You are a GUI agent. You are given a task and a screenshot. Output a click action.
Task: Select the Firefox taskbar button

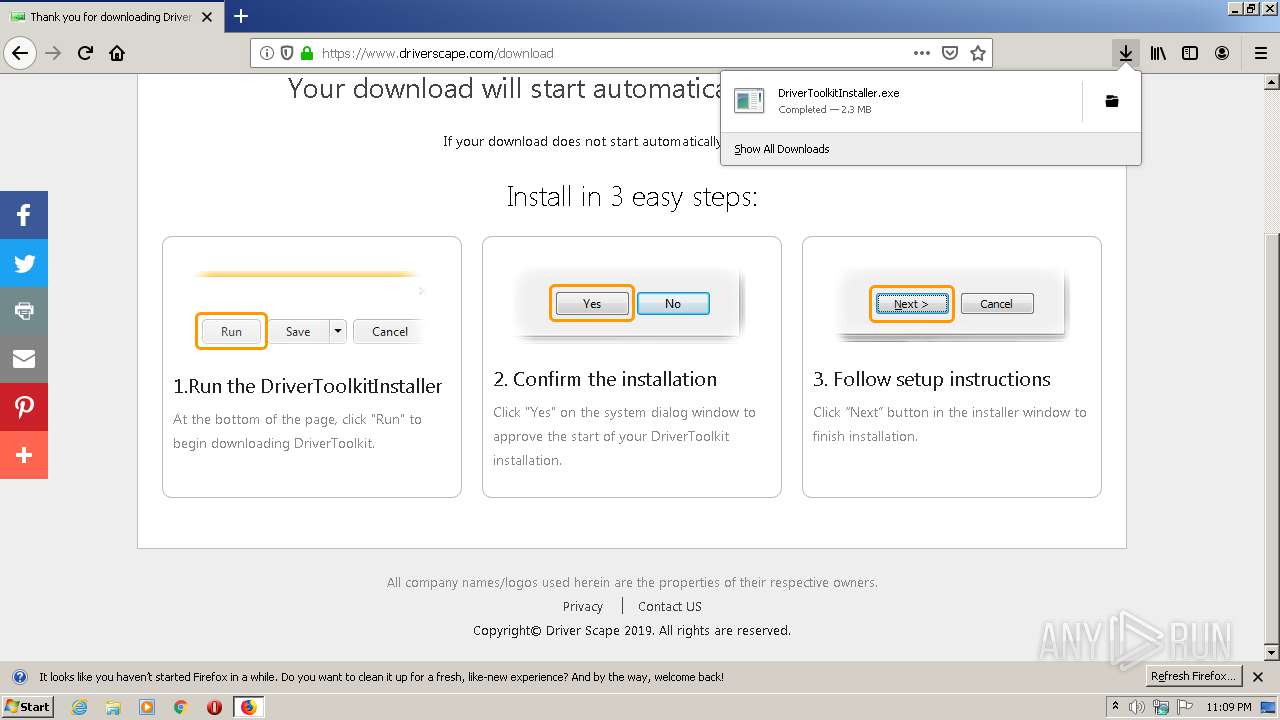[x=248, y=707]
